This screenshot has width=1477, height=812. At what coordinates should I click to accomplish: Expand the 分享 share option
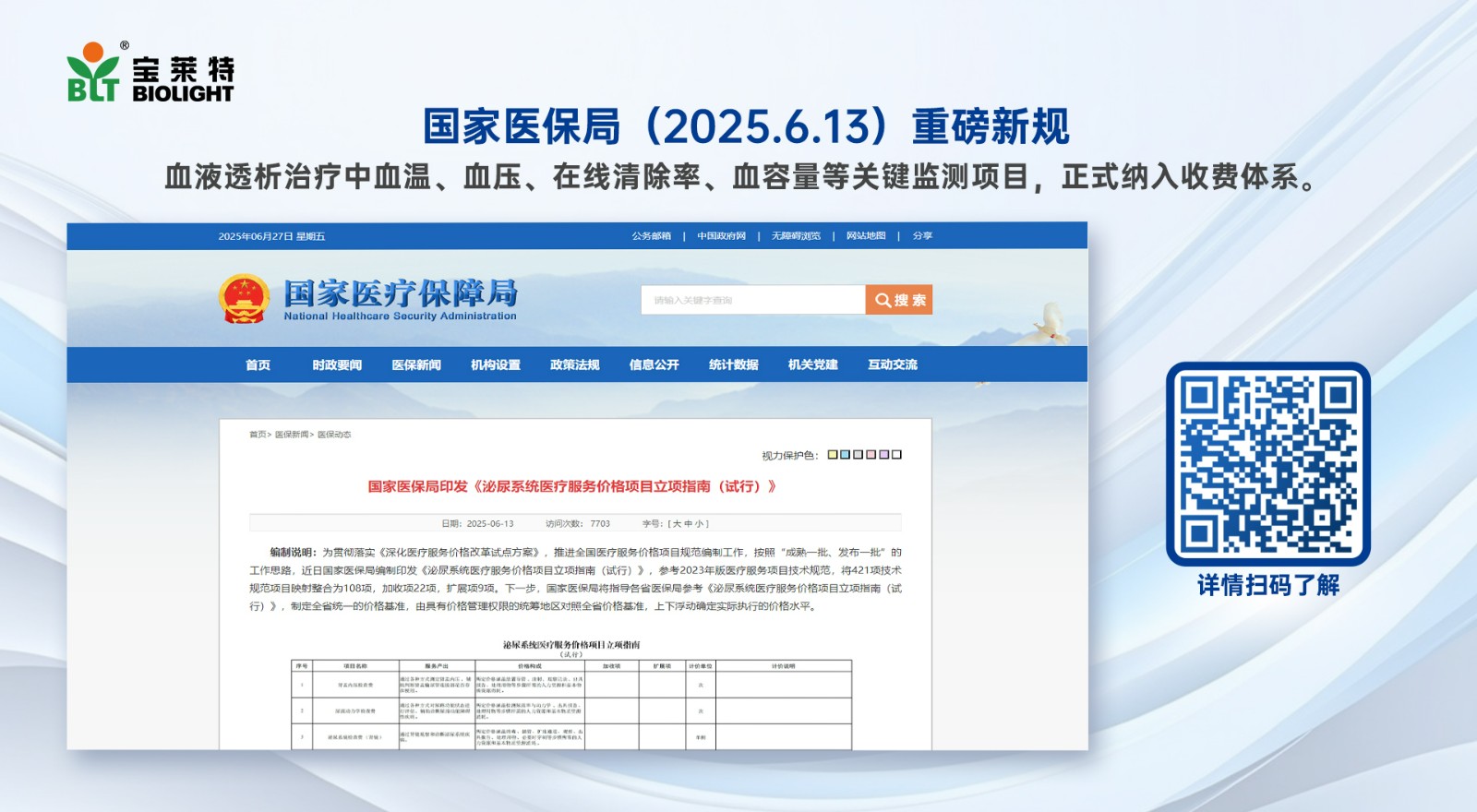(x=922, y=236)
